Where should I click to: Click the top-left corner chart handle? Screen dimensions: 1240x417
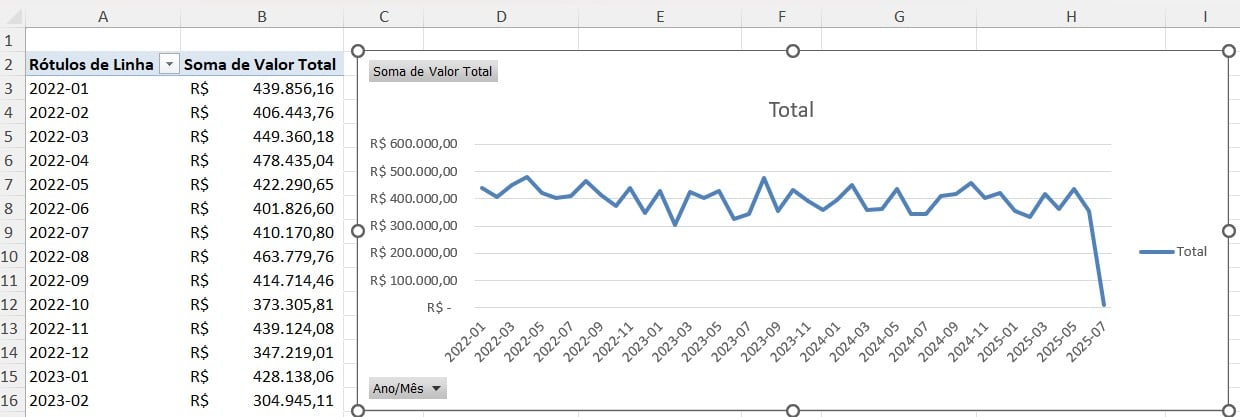357,51
